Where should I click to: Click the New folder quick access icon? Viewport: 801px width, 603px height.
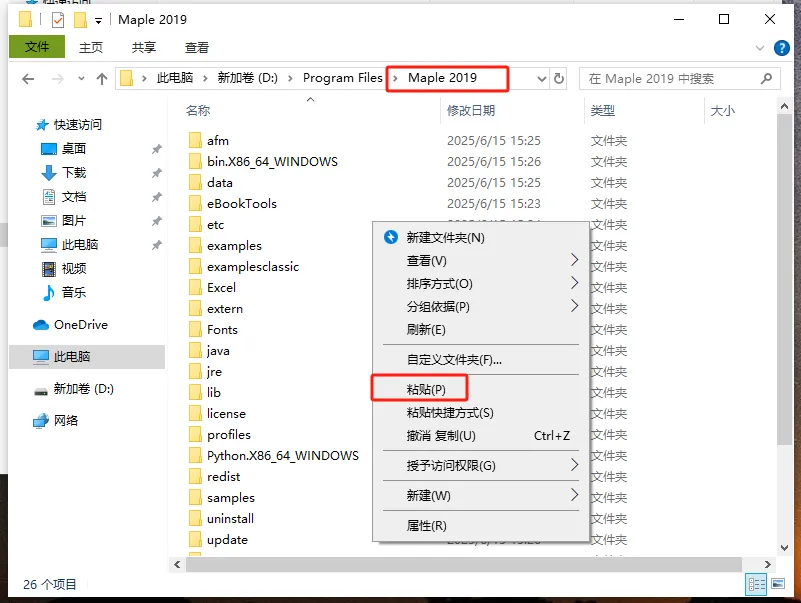(80, 20)
